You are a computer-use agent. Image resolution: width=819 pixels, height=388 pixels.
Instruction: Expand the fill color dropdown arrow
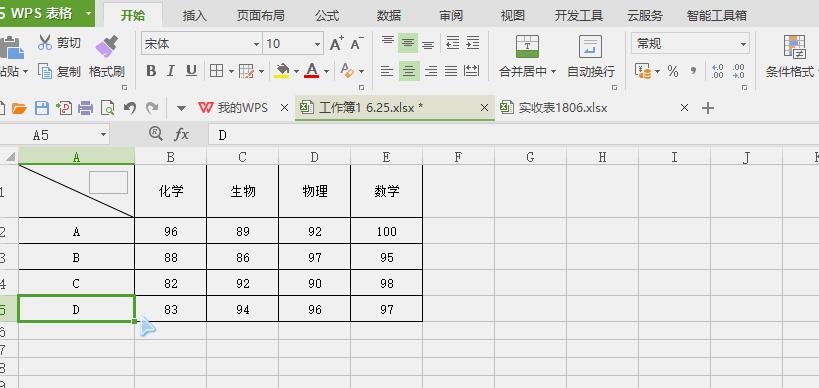point(296,71)
